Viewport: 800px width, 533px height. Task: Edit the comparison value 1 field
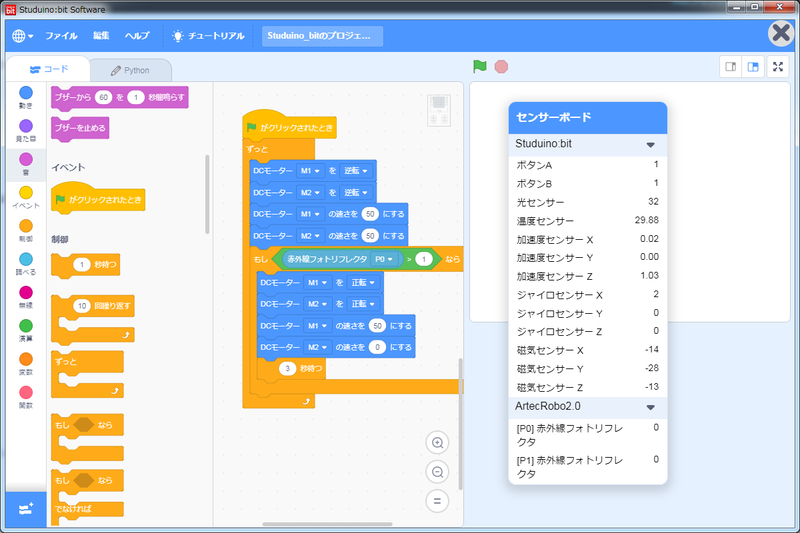coord(423,259)
